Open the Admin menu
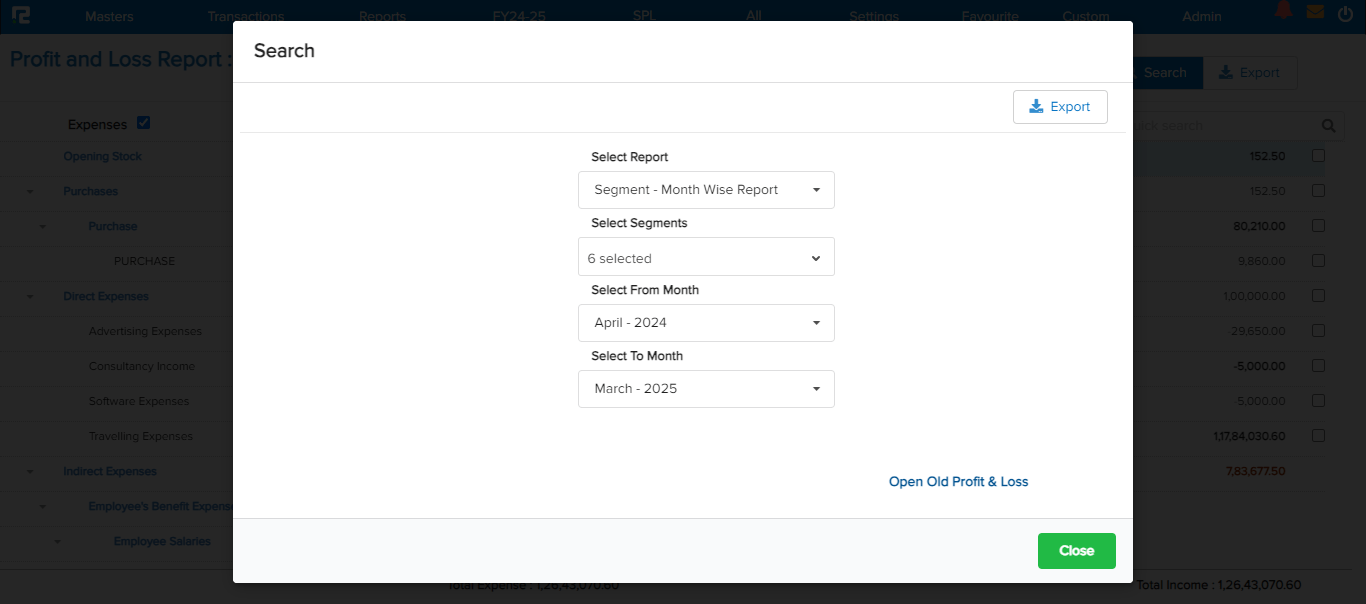 coord(1201,16)
